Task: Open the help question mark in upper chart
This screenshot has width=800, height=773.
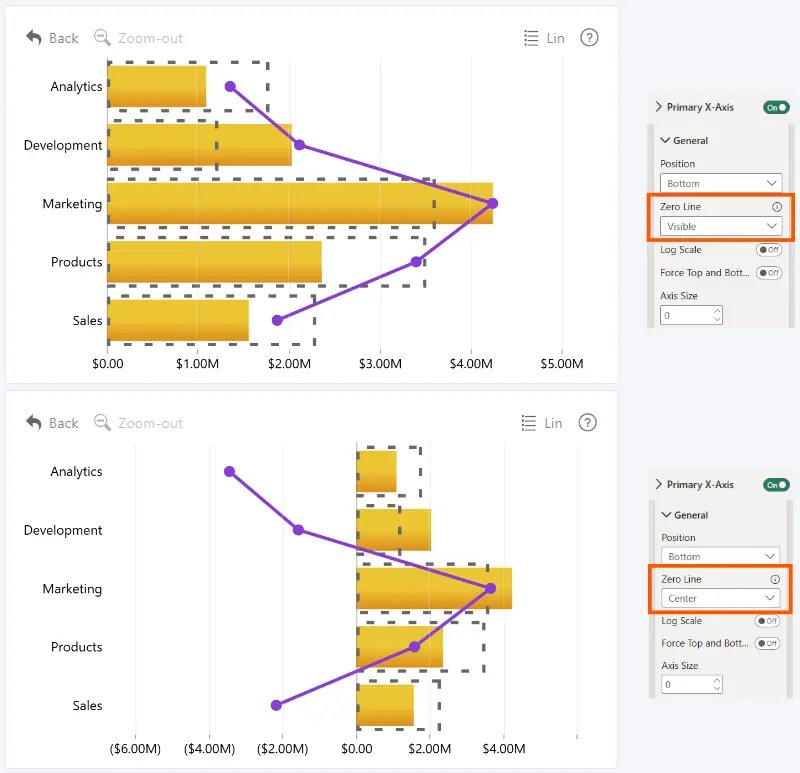Action: [589, 38]
